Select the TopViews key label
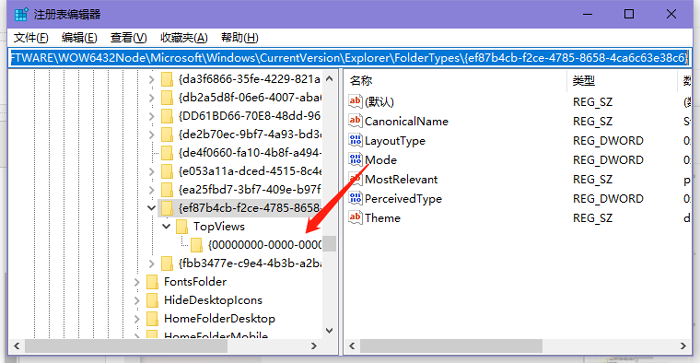700x363 pixels. tap(219, 226)
